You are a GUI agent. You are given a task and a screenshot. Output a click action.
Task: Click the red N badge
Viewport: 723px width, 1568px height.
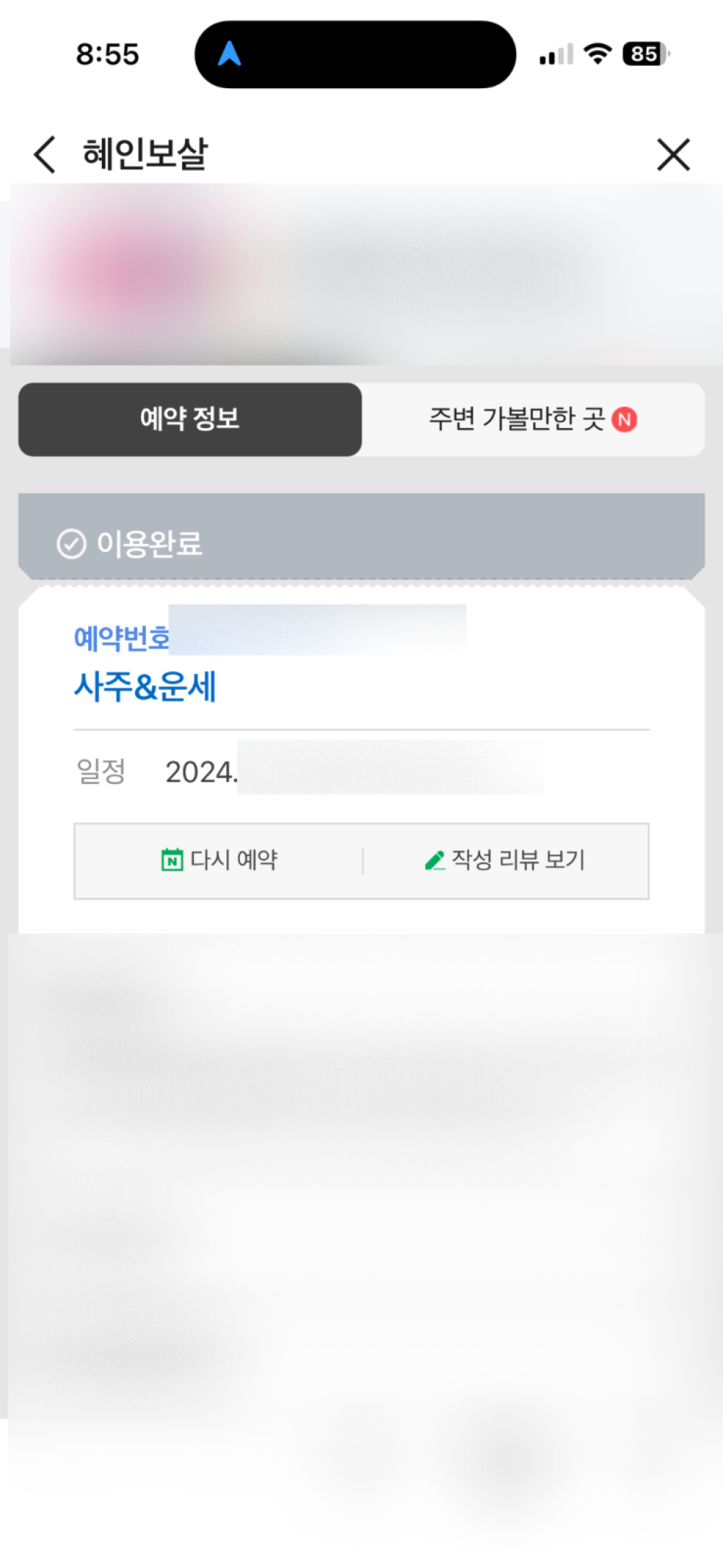coord(625,419)
